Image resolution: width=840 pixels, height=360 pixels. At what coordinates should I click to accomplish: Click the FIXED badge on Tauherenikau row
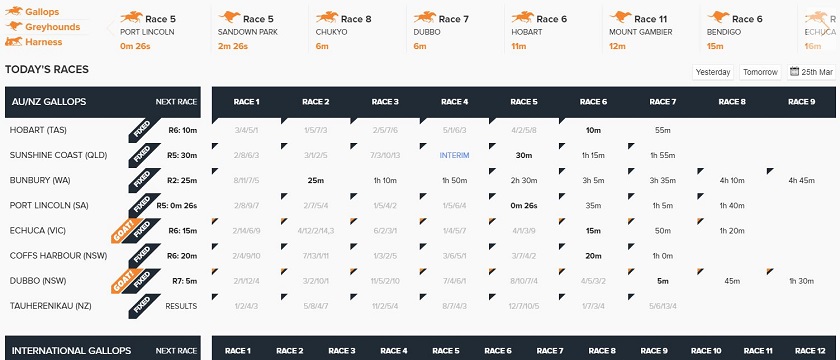tap(144, 306)
